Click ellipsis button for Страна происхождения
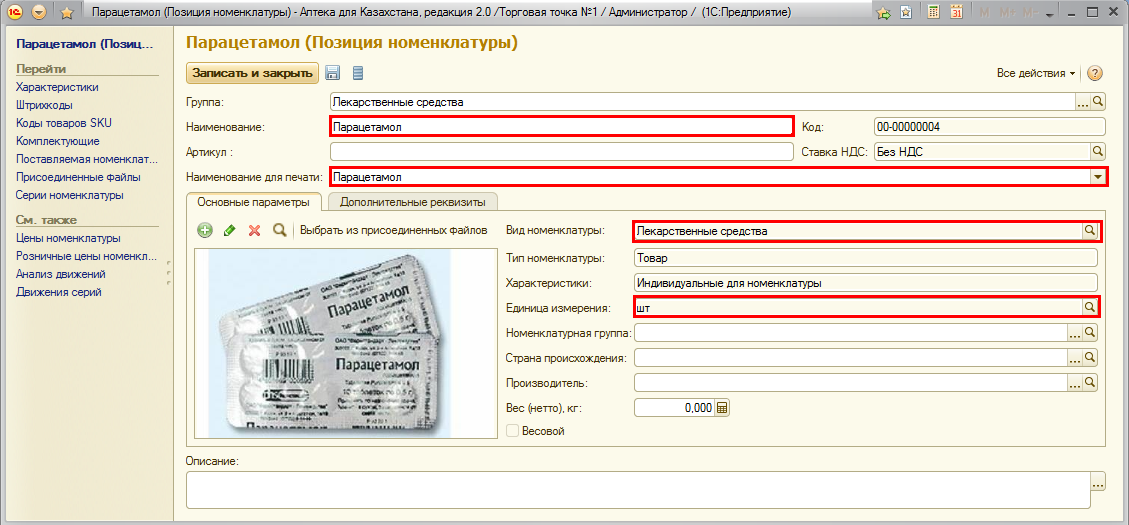 point(1076,358)
